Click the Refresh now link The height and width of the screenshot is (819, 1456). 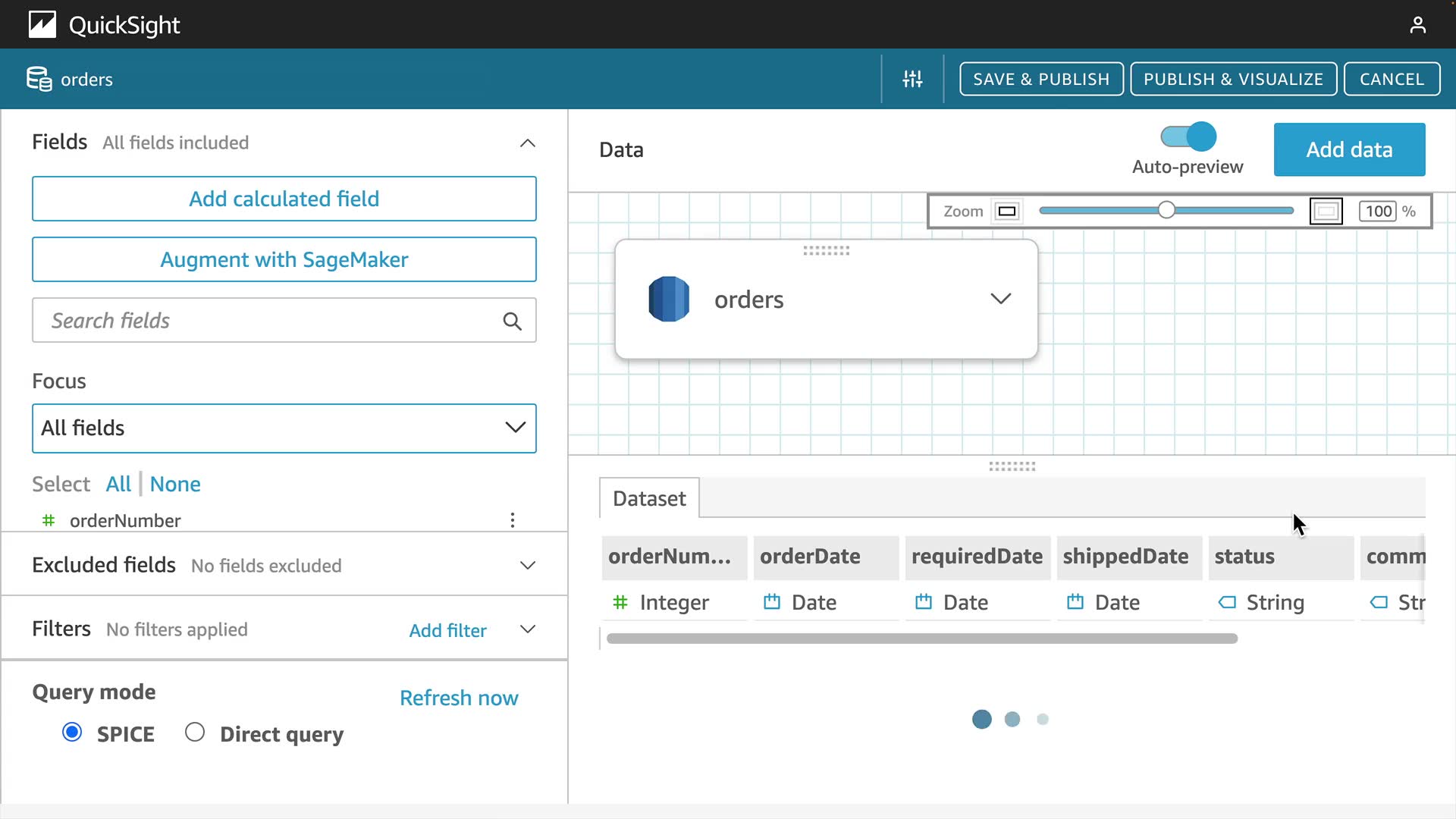click(x=459, y=698)
